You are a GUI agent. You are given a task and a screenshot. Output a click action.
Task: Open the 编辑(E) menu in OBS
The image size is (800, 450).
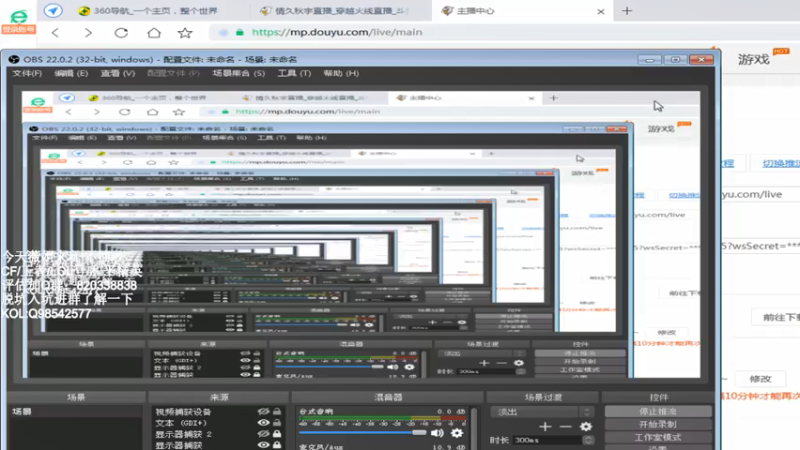click(x=71, y=73)
